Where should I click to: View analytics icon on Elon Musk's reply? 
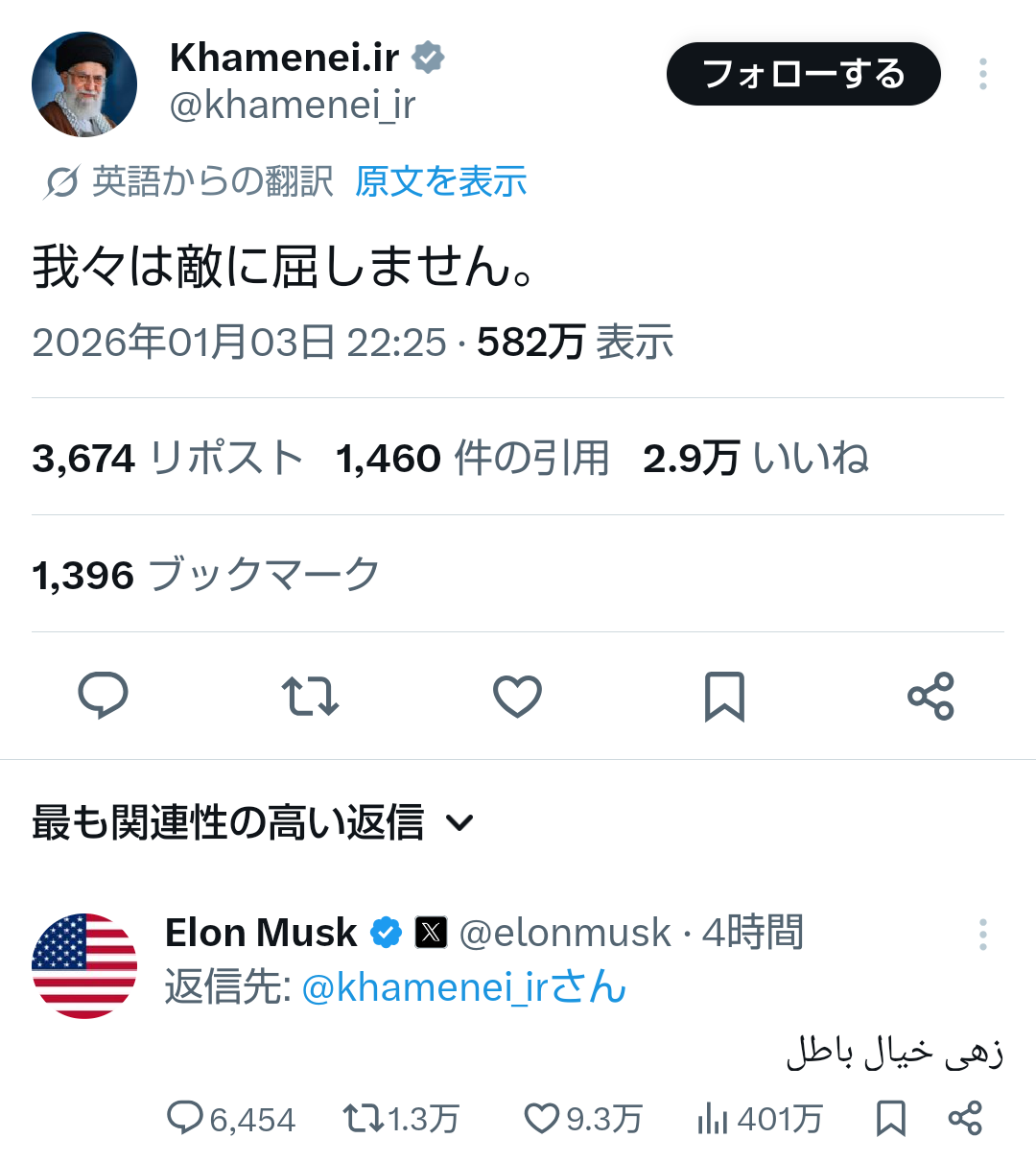coord(713,1118)
